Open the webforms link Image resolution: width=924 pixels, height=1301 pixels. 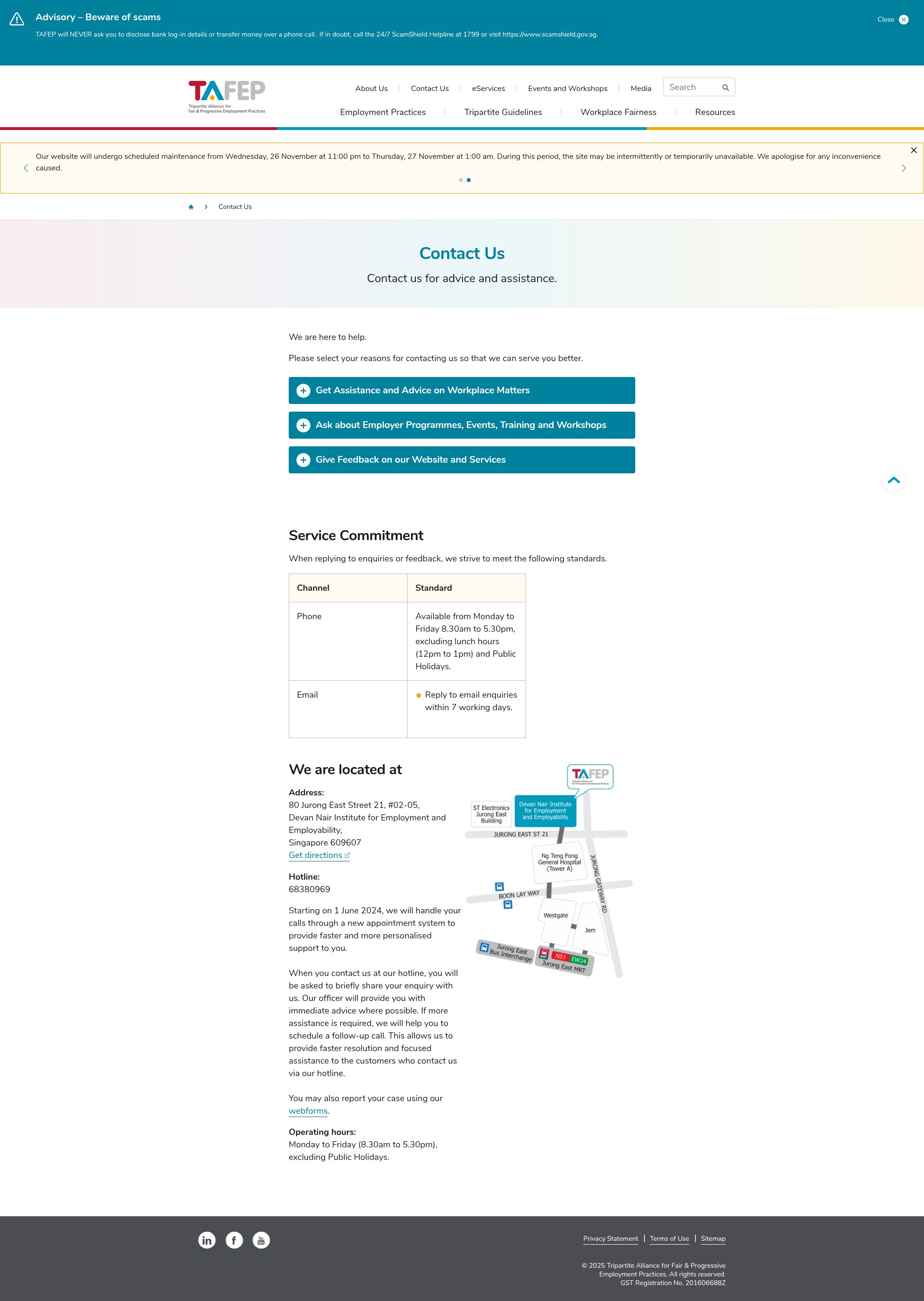tap(308, 1111)
